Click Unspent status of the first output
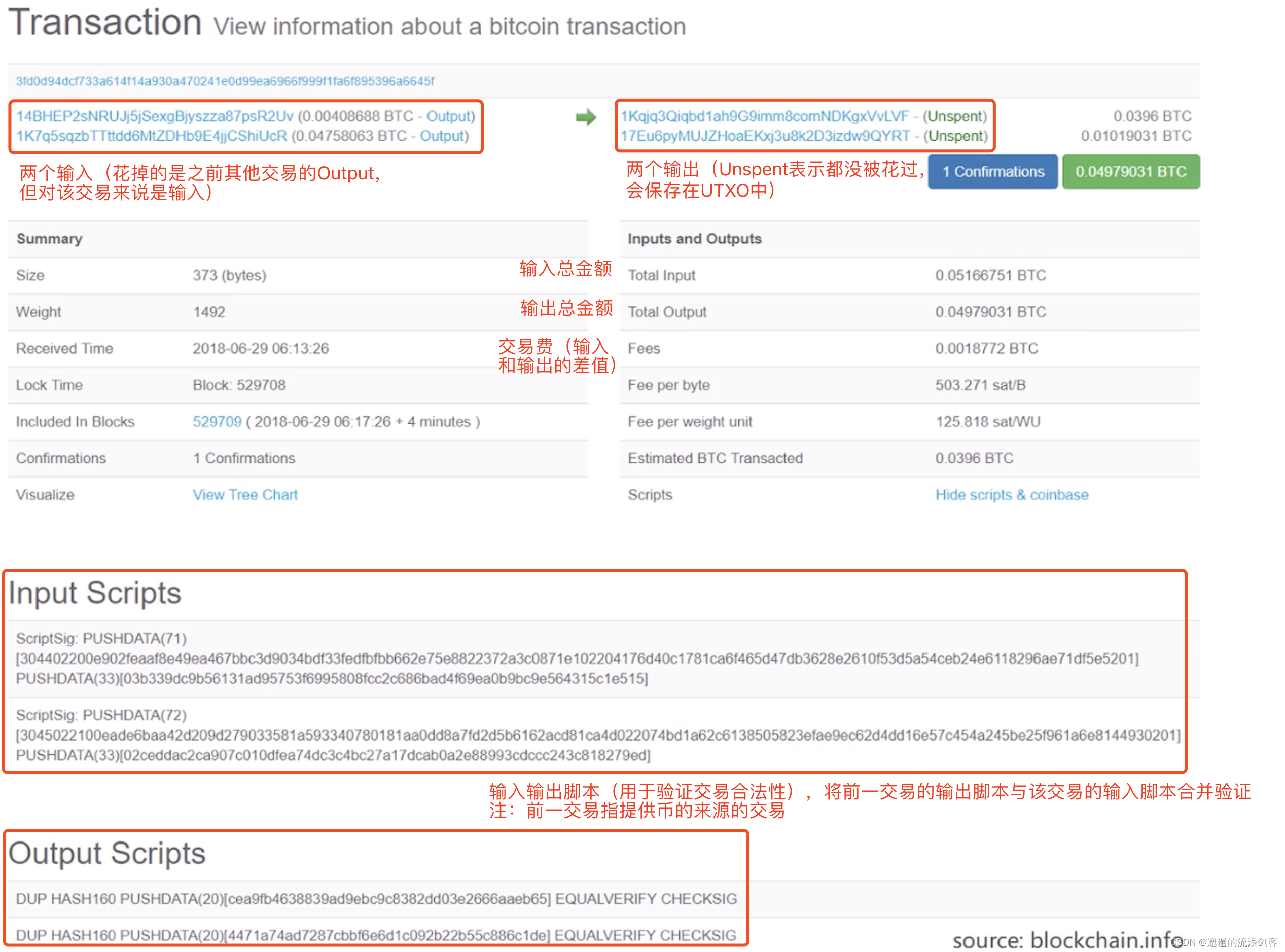This screenshot has width=1285, height=952. 955,116
